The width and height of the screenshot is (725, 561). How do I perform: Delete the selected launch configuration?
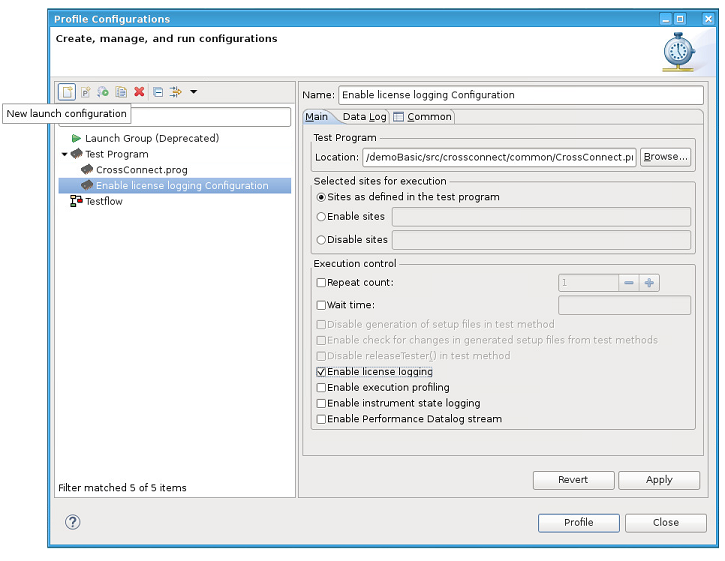(139, 92)
